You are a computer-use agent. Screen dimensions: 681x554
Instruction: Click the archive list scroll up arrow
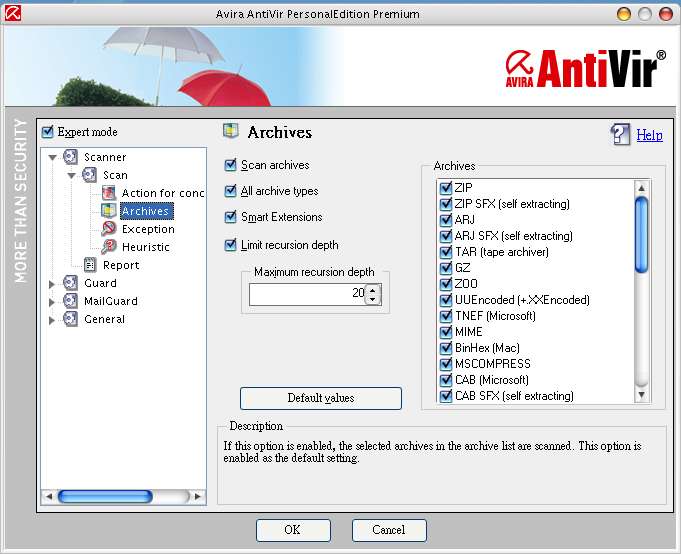641,188
